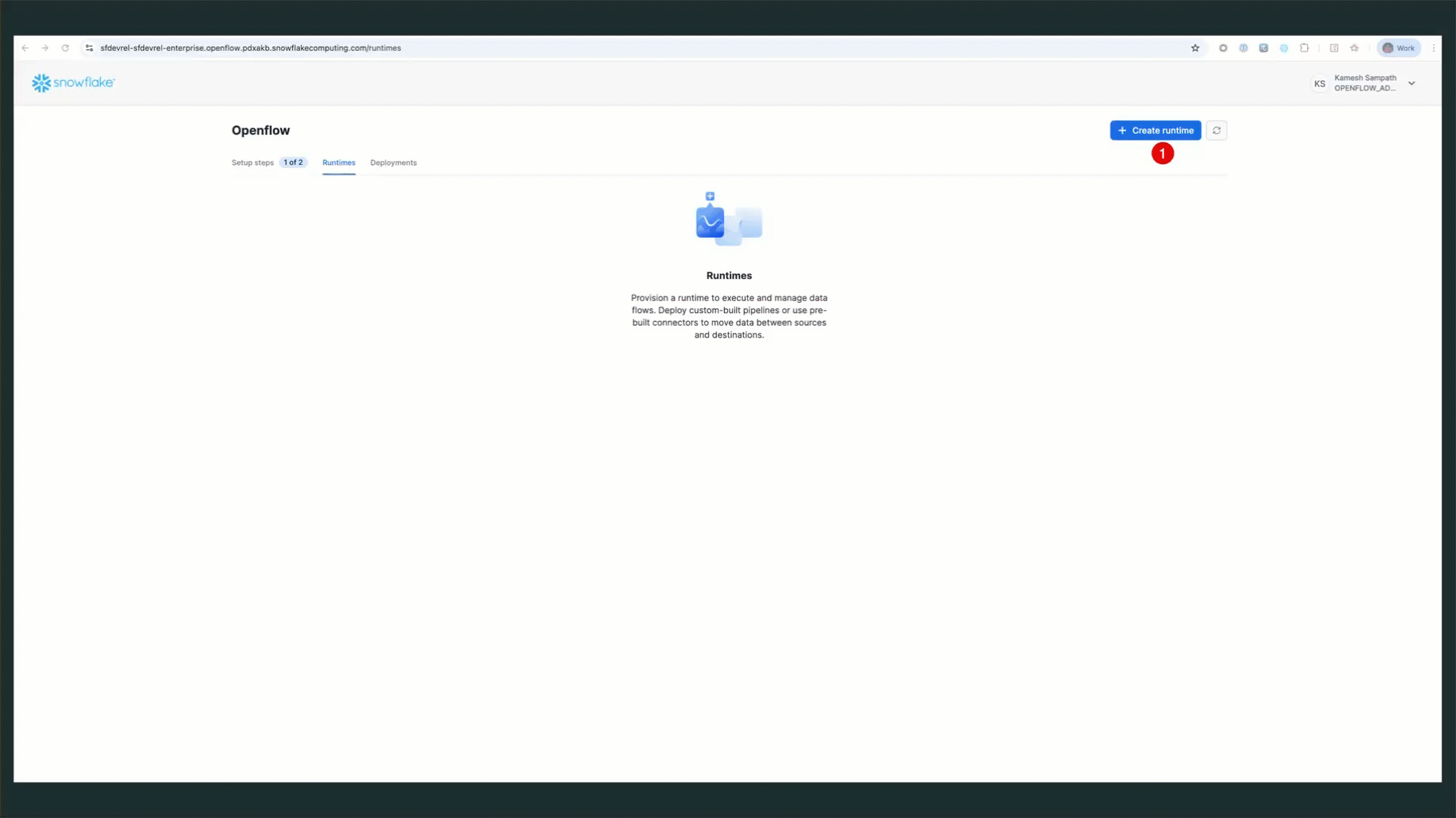The height and width of the screenshot is (818, 1456).
Task: Open the reading list panel icon
Action: click(x=1333, y=48)
